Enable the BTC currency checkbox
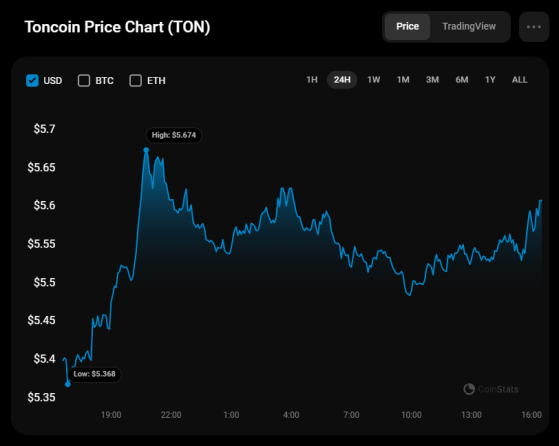This screenshot has width=559, height=446. pos(84,81)
